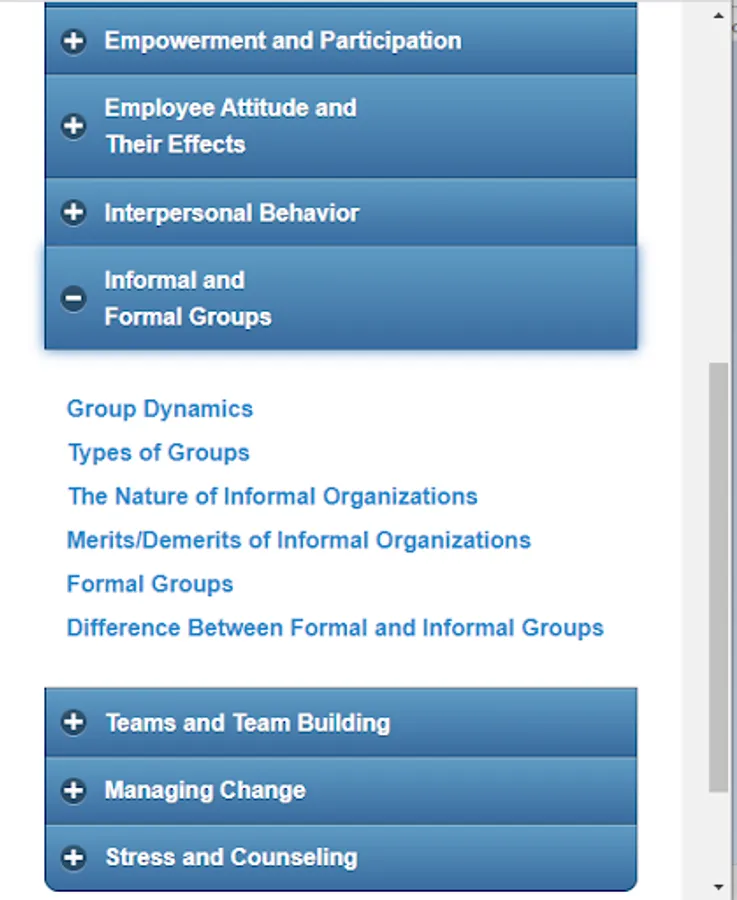737x900 pixels.
Task: Click plus icon beside Employee Attitude and Their Effects
Action: pyautogui.click(x=73, y=127)
